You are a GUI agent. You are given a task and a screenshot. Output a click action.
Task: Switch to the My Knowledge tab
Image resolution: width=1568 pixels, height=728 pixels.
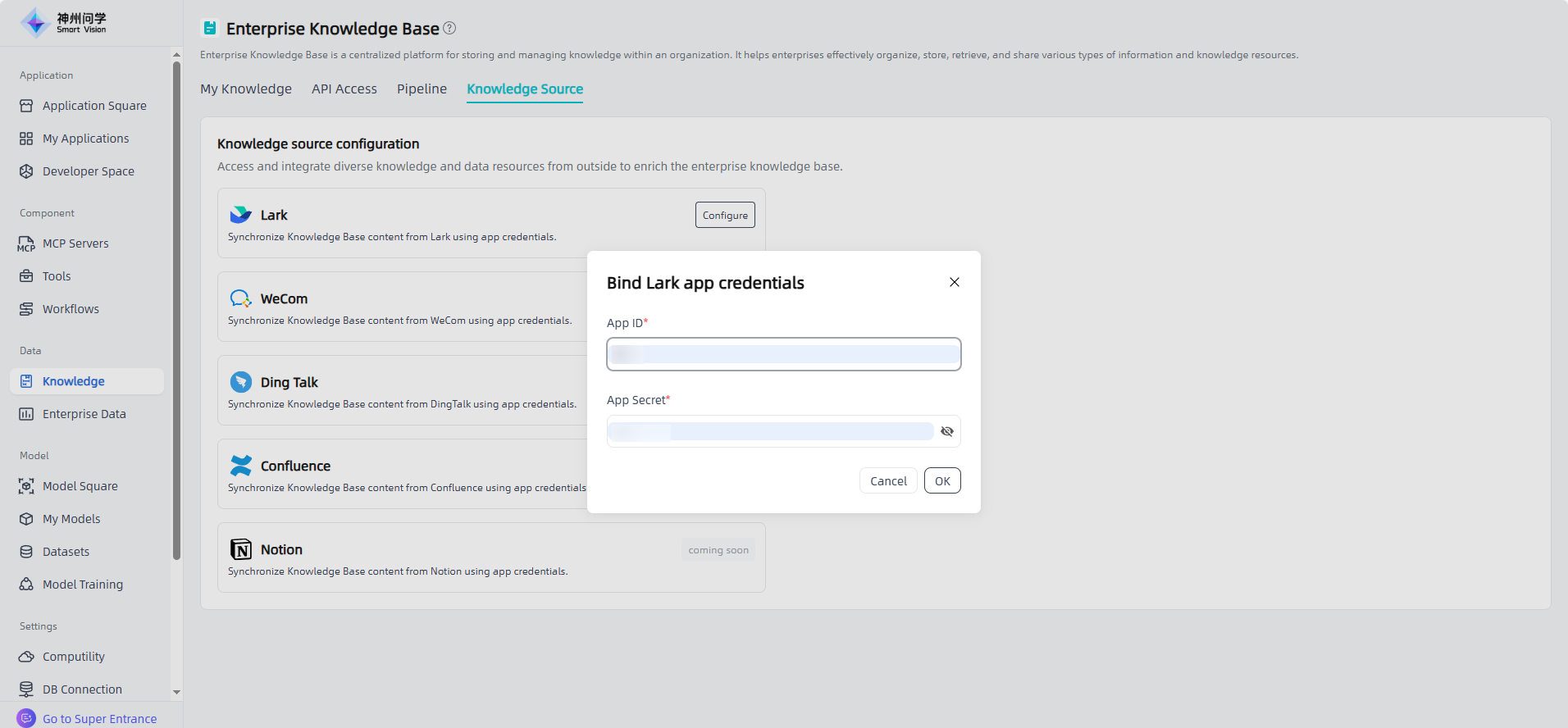(245, 89)
